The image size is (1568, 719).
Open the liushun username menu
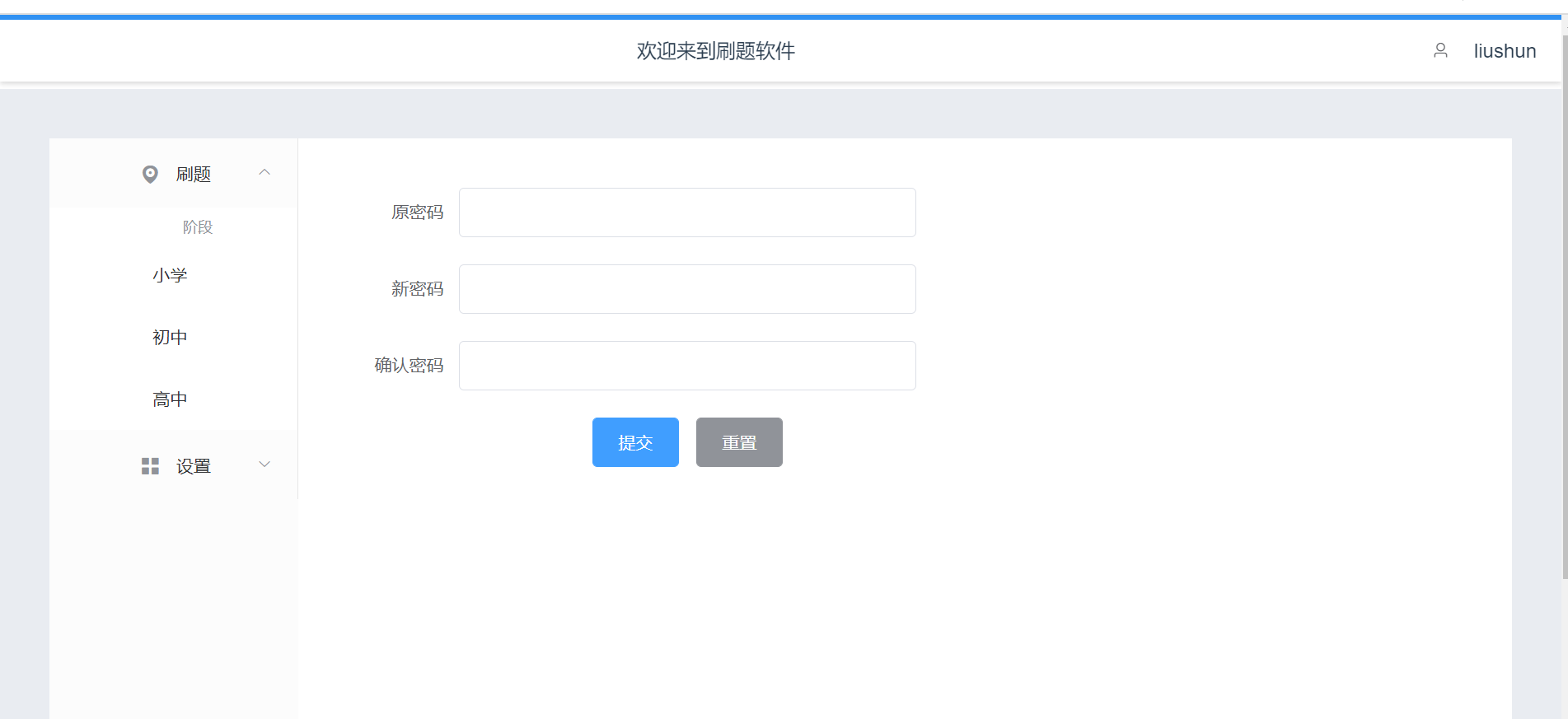point(1505,51)
